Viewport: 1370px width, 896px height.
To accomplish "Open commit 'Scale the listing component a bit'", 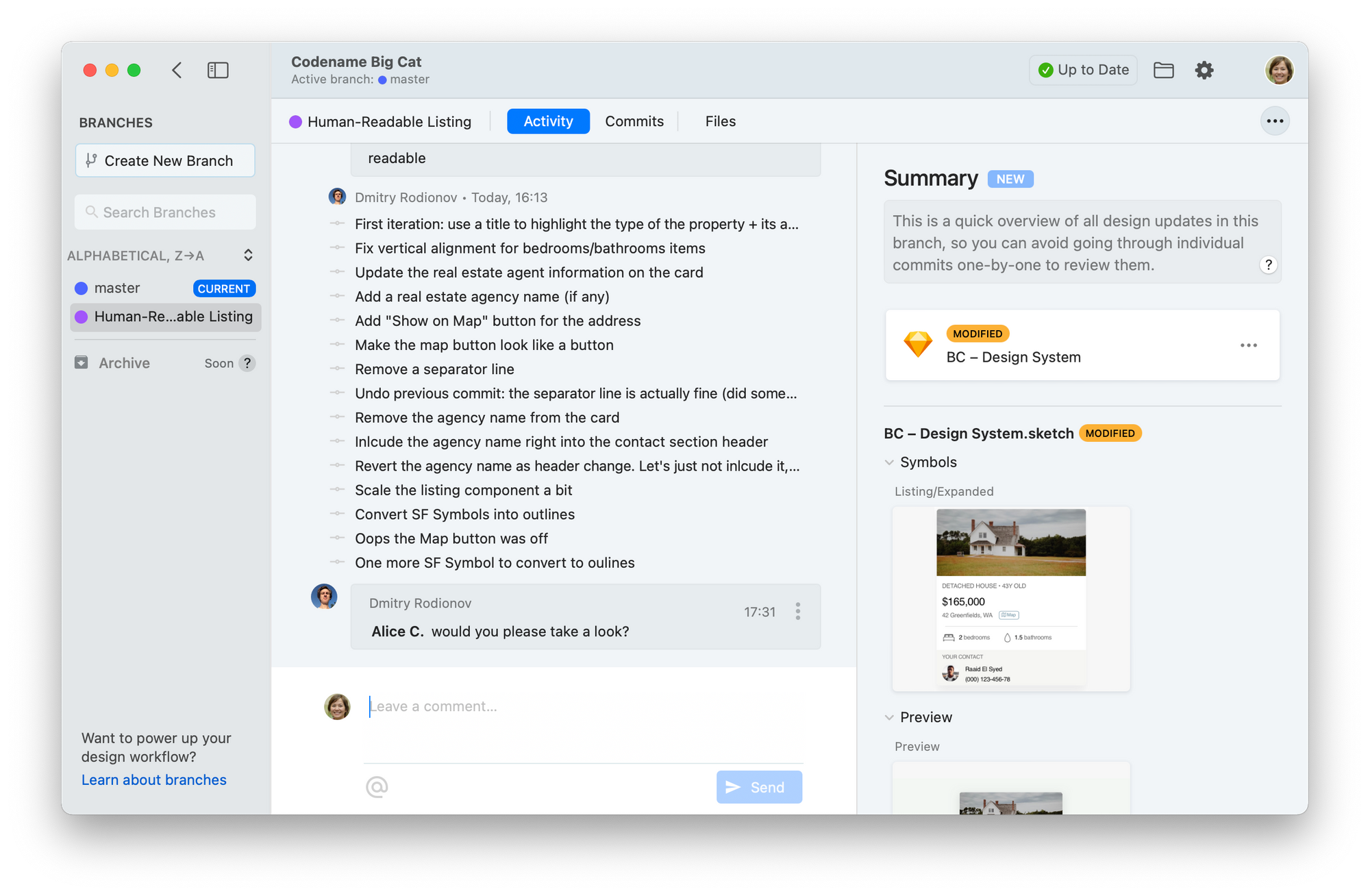I will pos(464,490).
